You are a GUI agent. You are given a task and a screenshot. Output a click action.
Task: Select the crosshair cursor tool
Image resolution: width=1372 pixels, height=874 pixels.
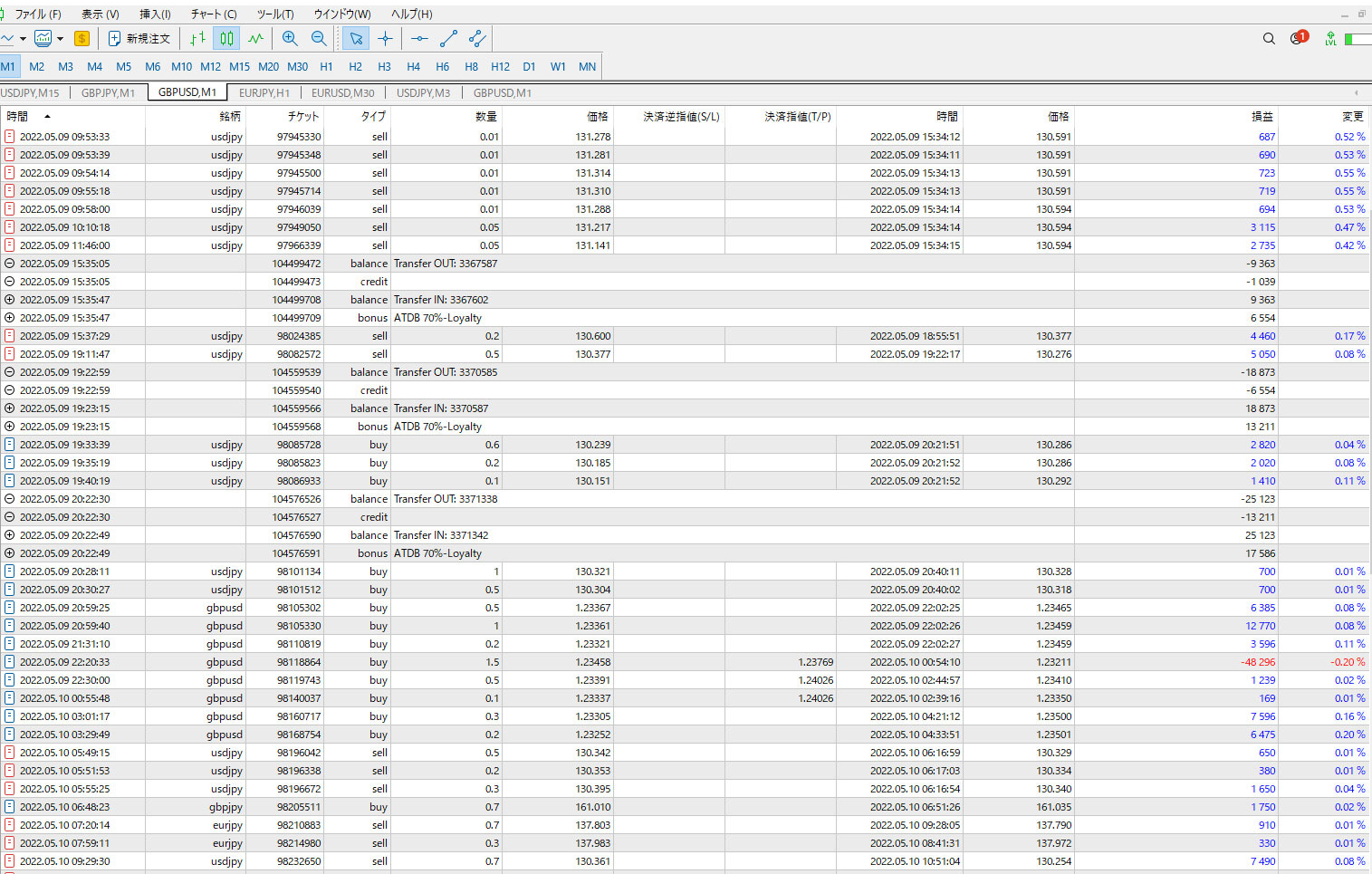[385, 38]
